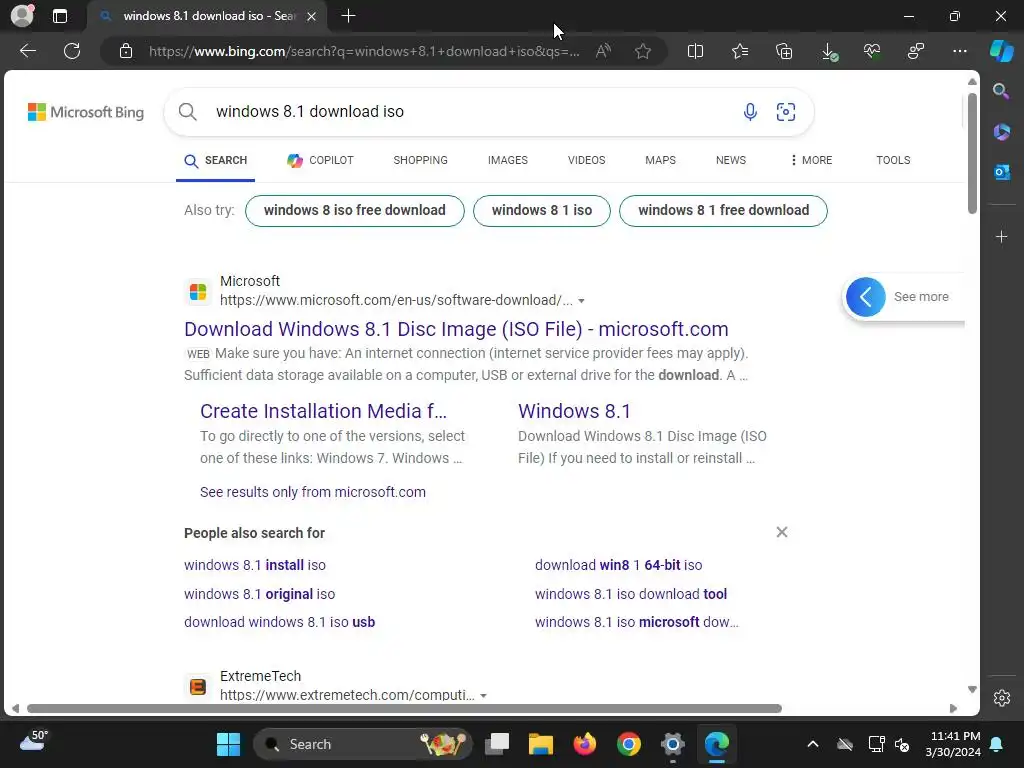Show hidden system tray icons chevron
Viewport: 1024px width, 768px height.
[x=812, y=744]
